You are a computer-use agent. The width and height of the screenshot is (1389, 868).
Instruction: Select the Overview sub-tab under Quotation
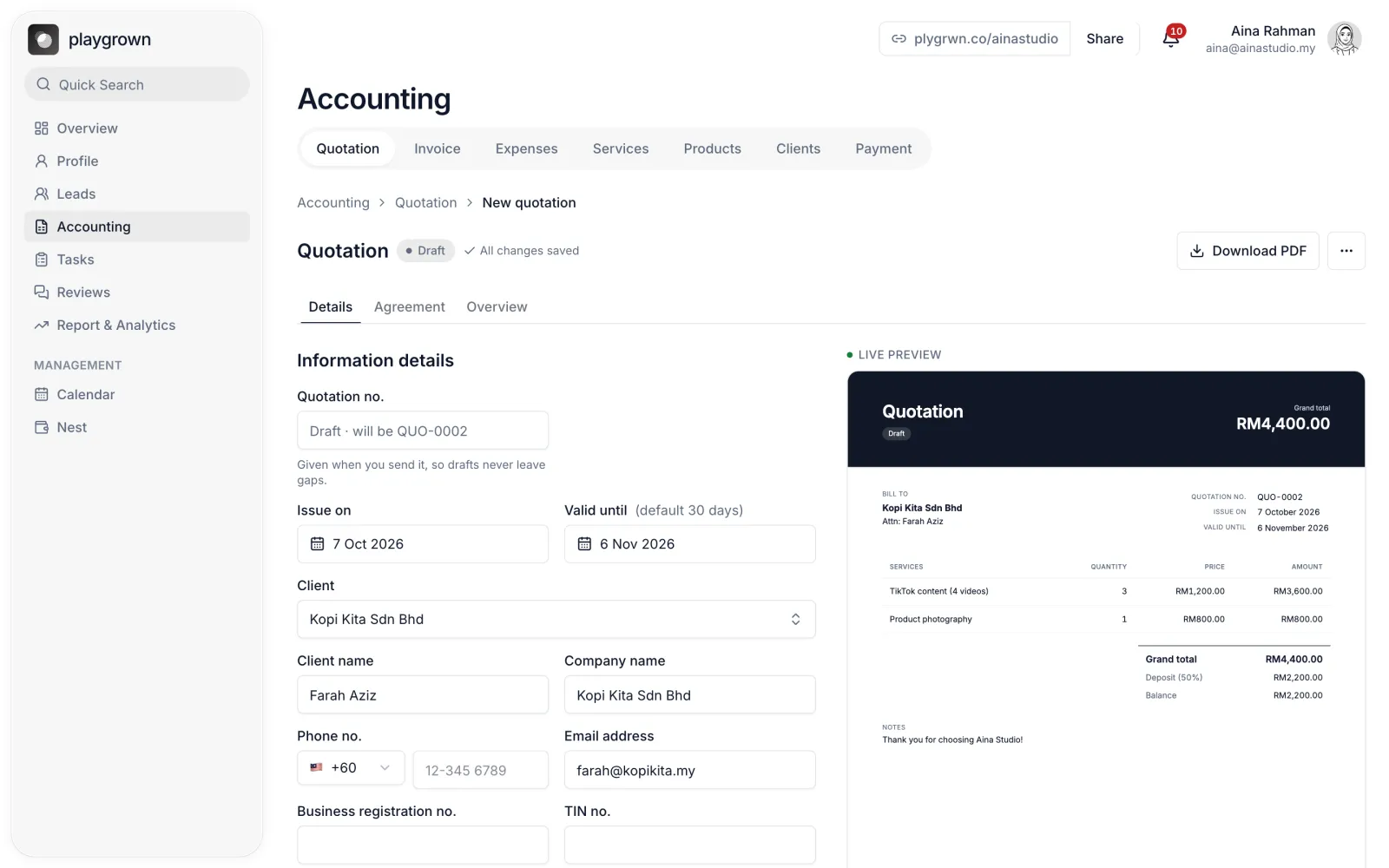497,307
